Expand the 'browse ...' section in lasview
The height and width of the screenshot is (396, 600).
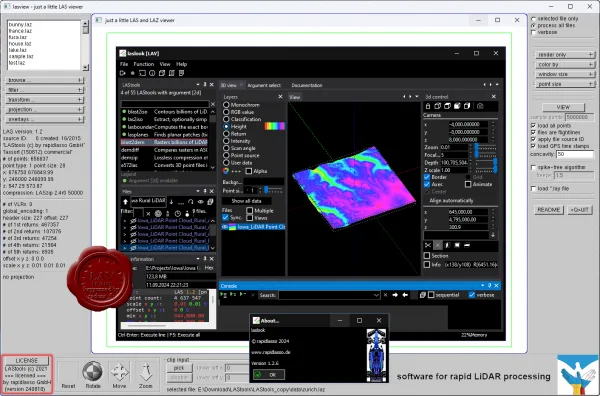click(44, 80)
